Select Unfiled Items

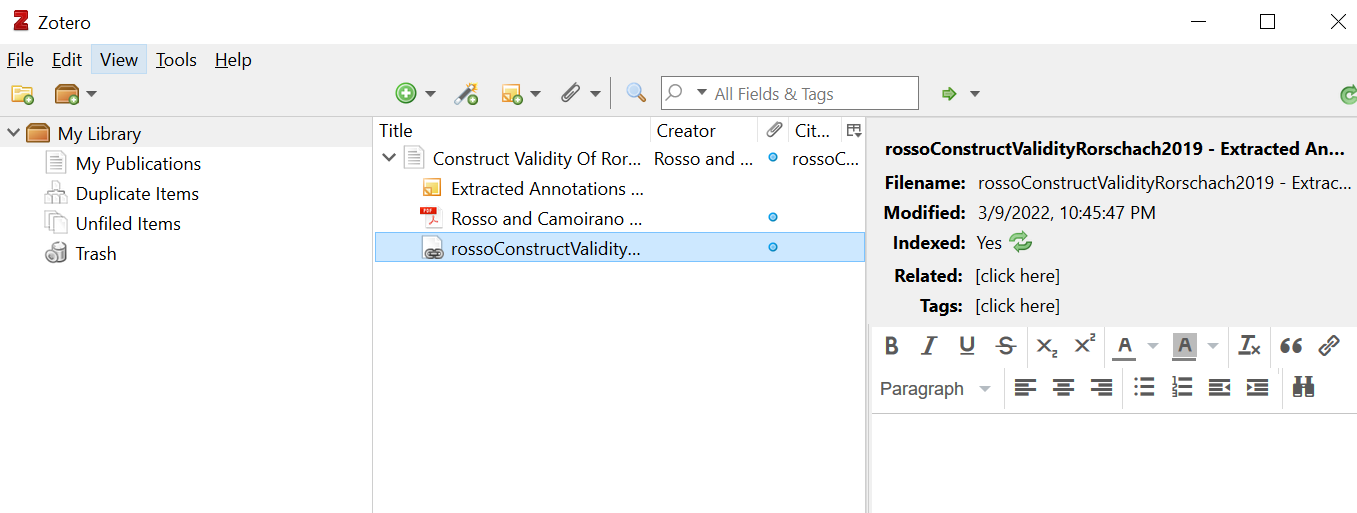[128, 223]
